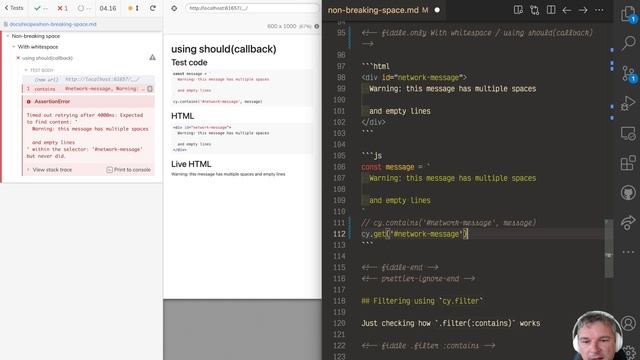Show additional views via activity bar ellipsis
Viewport: 640px width, 360px height.
point(629,252)
